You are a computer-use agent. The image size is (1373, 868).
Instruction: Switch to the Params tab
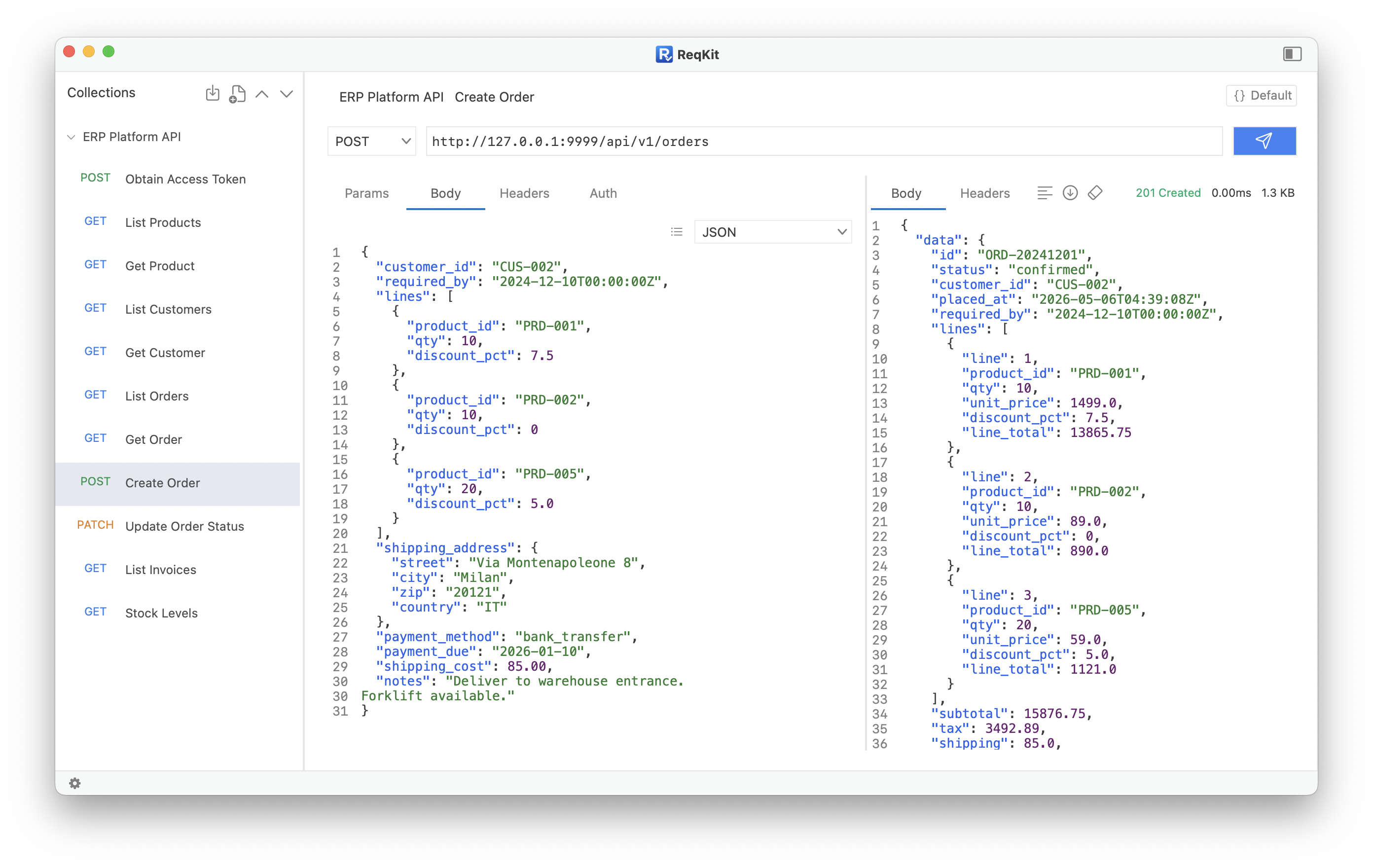click(x=366, y=193)
